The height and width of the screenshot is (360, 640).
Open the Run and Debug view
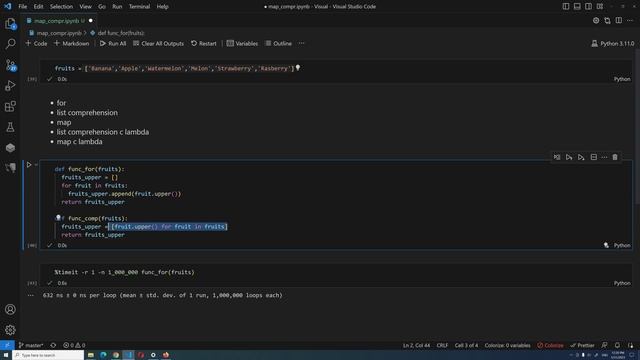tap(10, 86)
